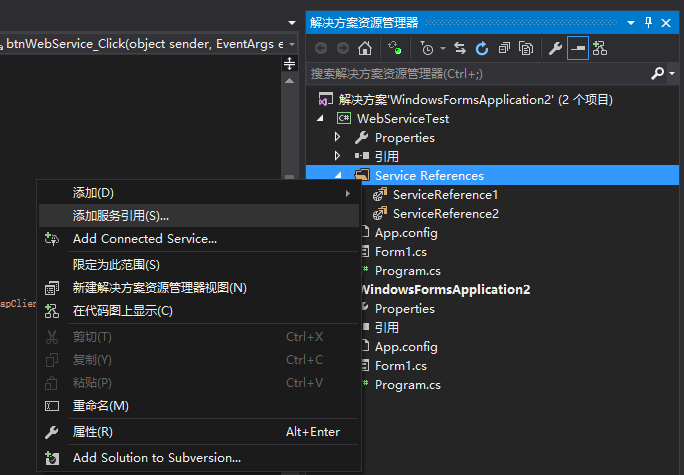Click the icon with green dot beside Home
The width and height of the screenshot is (684, 475).
point(395,48)
